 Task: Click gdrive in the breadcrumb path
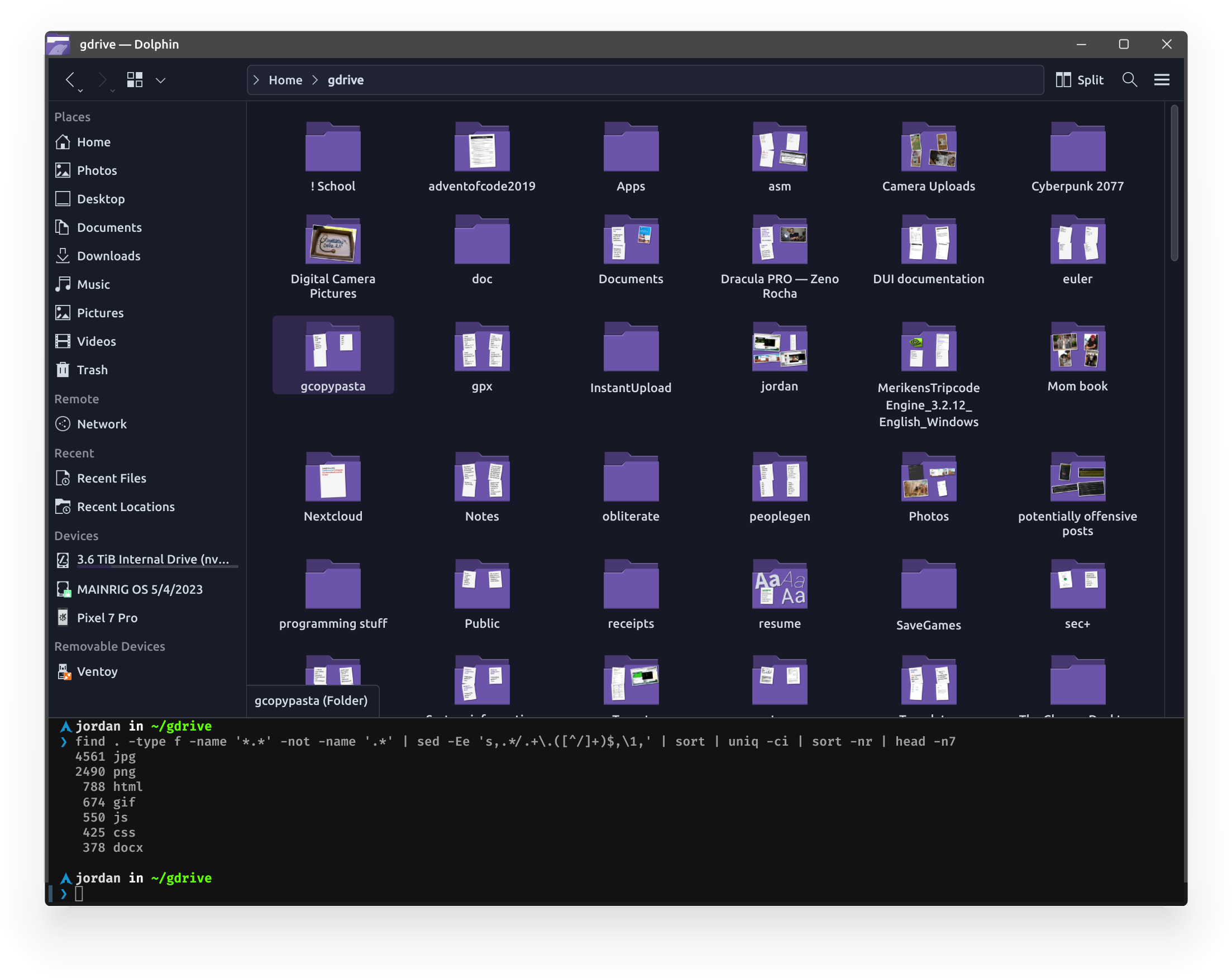click(346, 79)
